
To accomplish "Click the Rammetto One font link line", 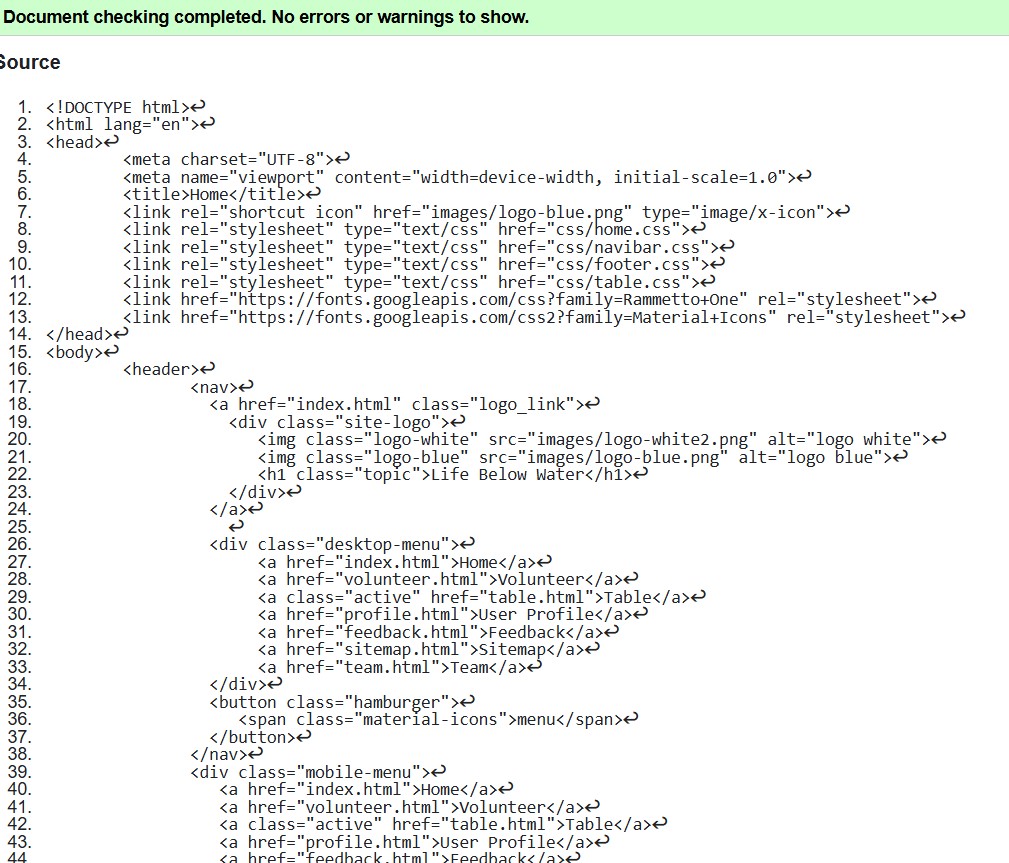I will 521,299.
